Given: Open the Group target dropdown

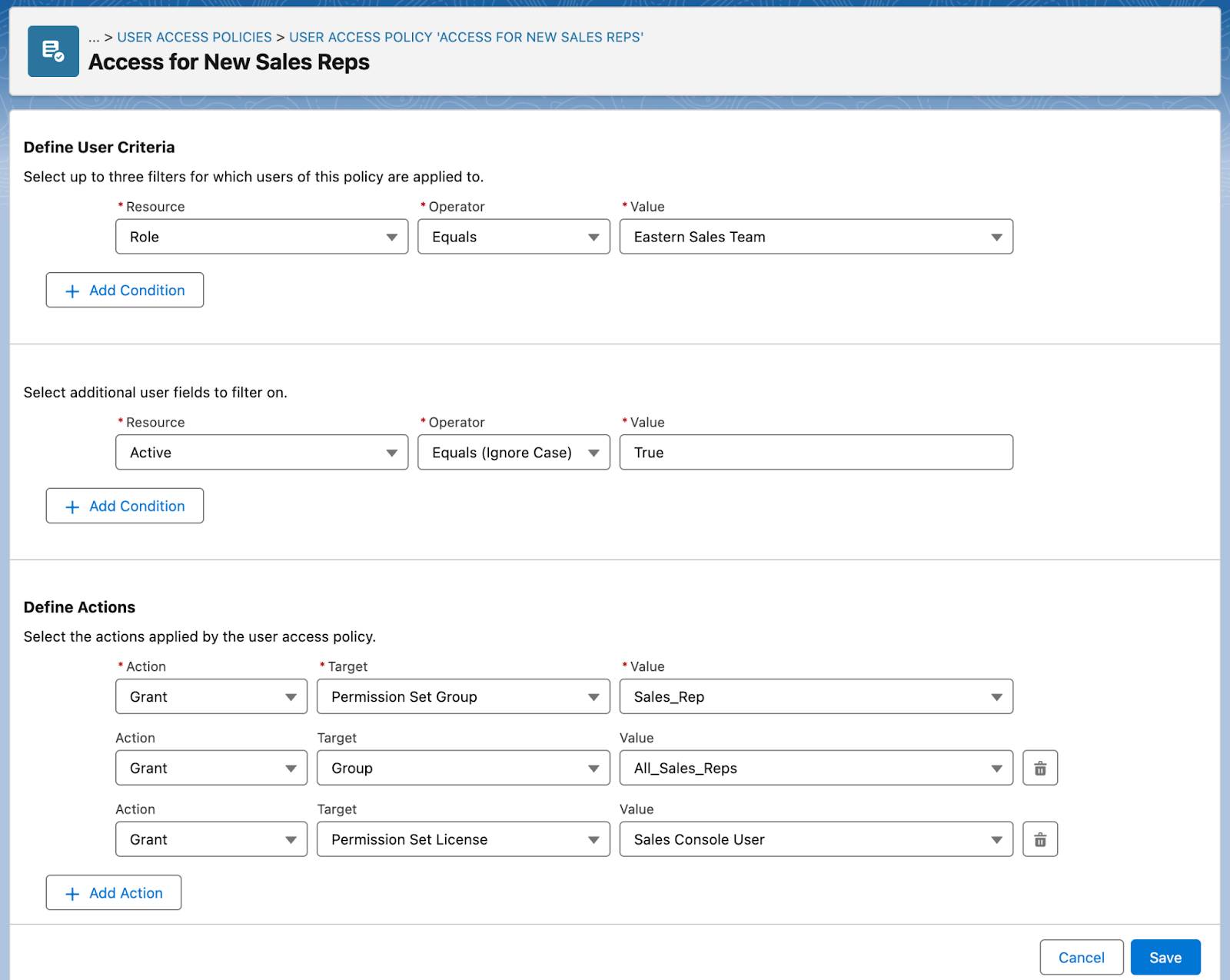Looking at the screenshot, I should tap(464, 768).
